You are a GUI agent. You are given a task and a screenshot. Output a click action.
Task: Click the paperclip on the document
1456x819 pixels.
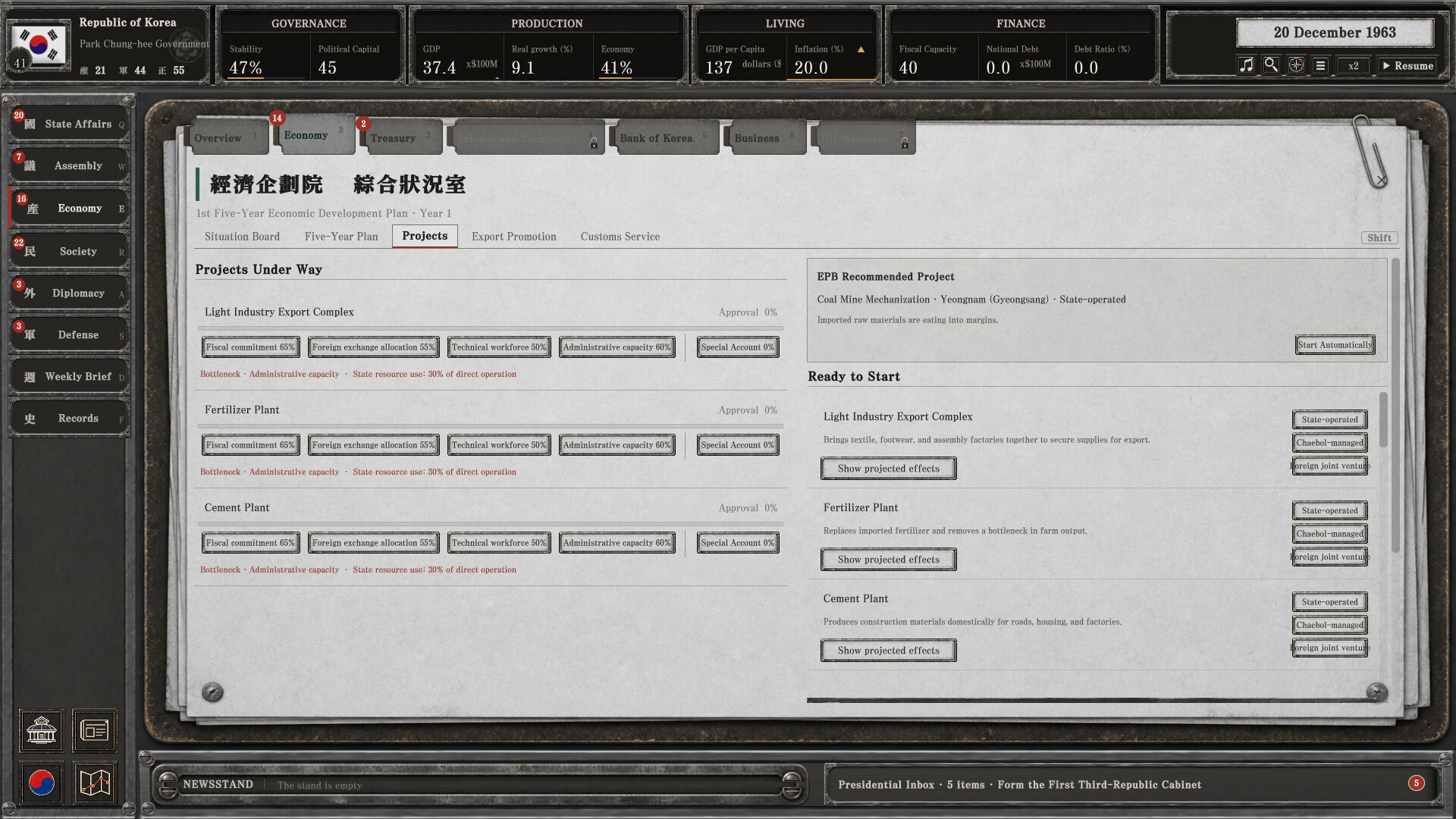pos(1370,151)
